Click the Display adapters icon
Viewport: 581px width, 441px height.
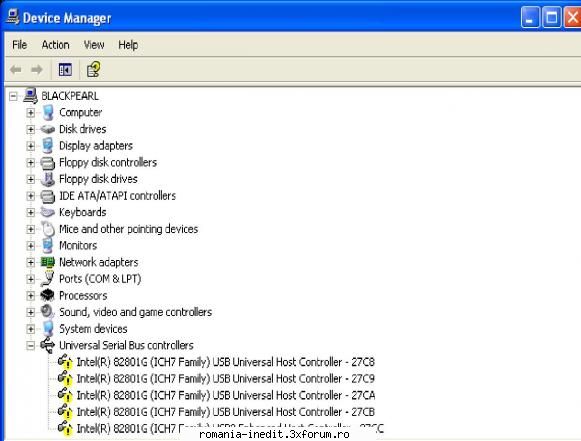pos(48,146)
